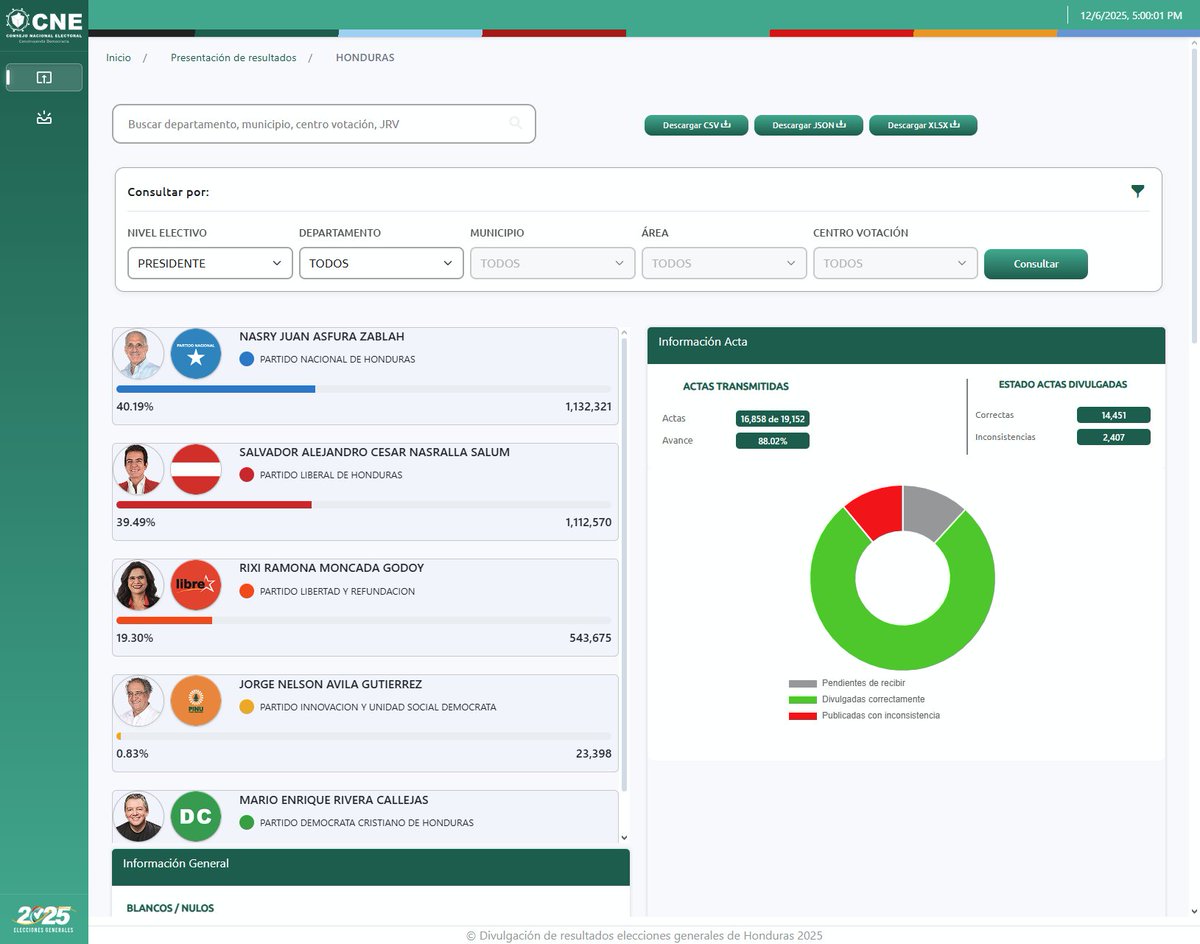
Task: Download results as XLSX
Action: coord(923,125)
